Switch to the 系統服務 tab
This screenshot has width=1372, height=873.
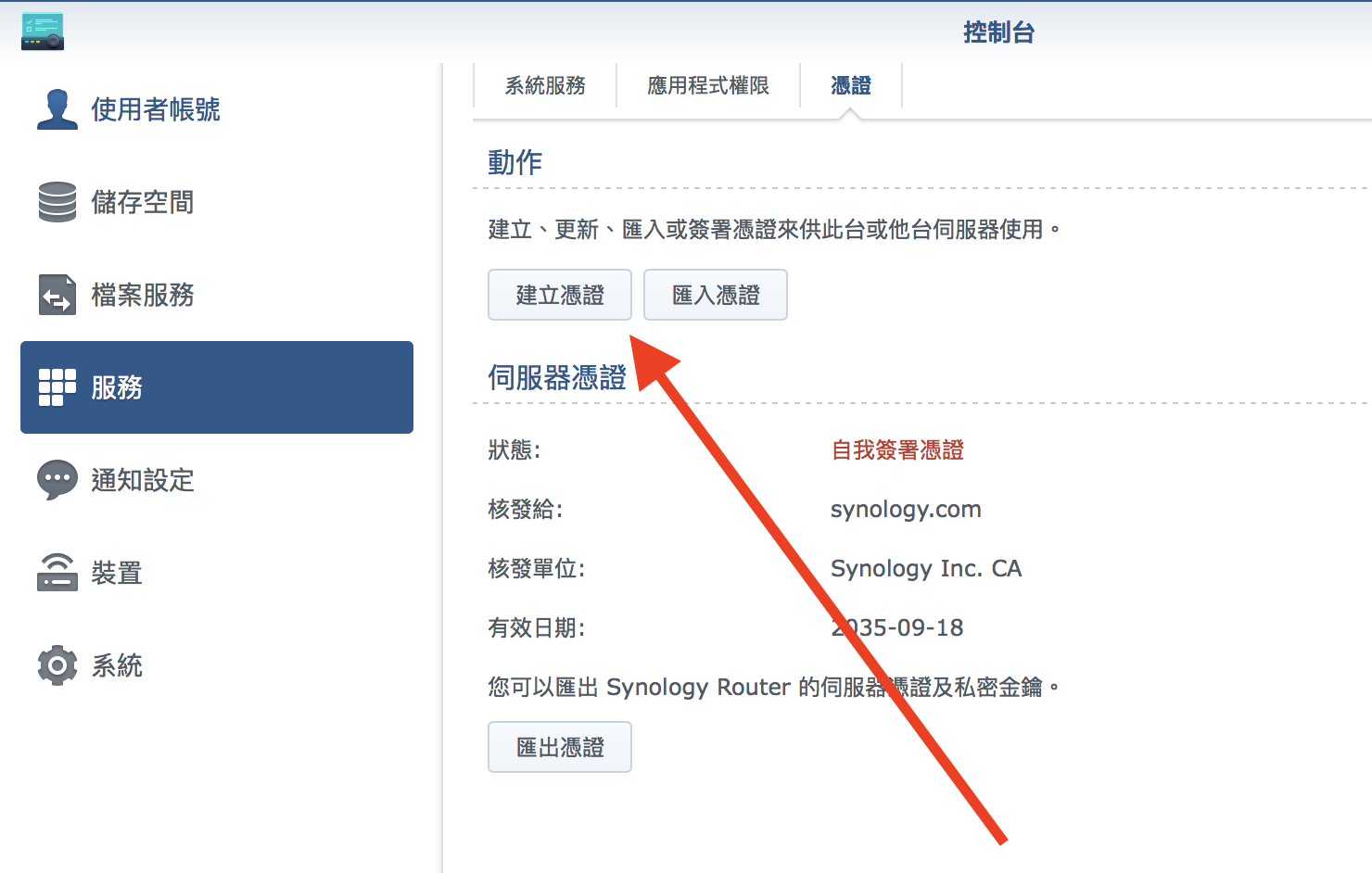click(x=545, y=86)
